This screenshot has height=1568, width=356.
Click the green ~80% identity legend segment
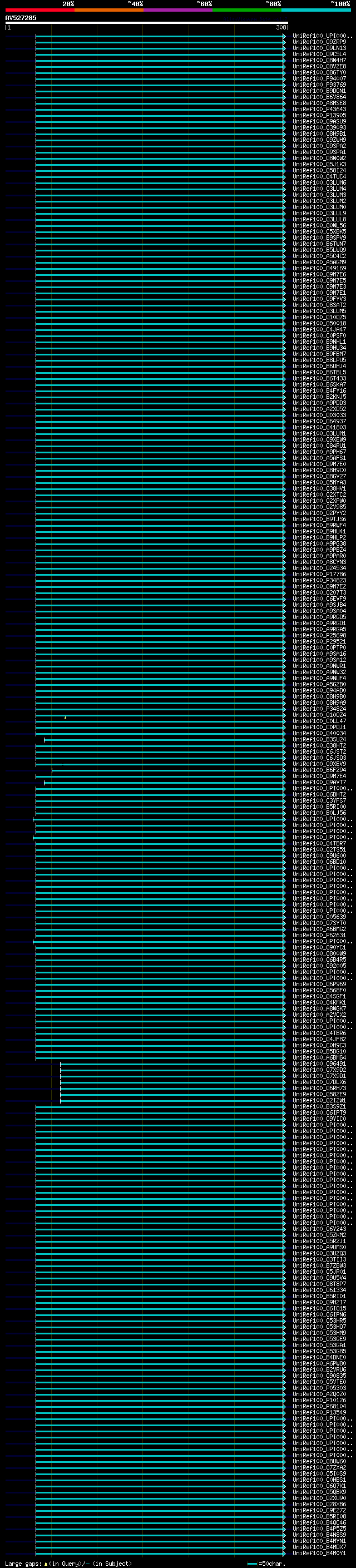247,11
